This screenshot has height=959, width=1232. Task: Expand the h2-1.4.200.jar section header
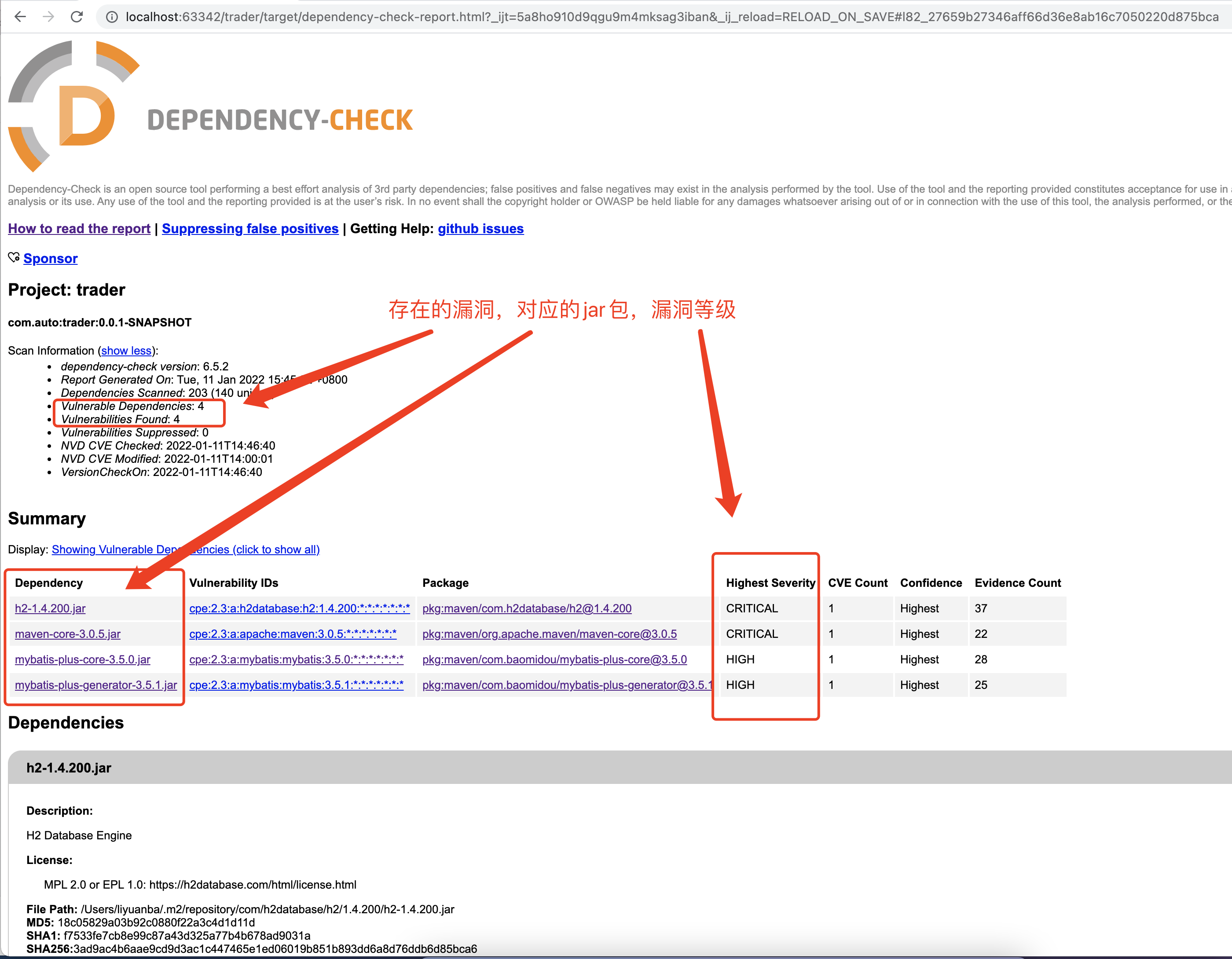click(69, 768)
